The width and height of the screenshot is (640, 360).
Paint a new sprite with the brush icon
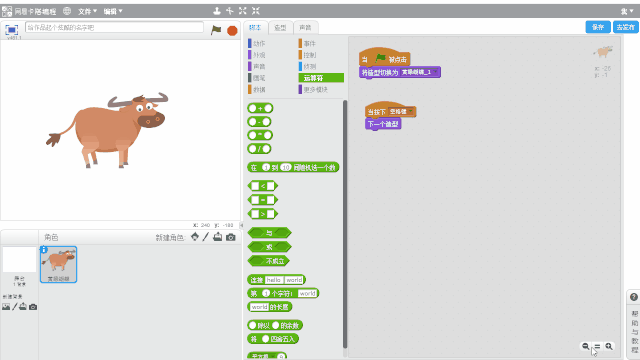point(206,237)
